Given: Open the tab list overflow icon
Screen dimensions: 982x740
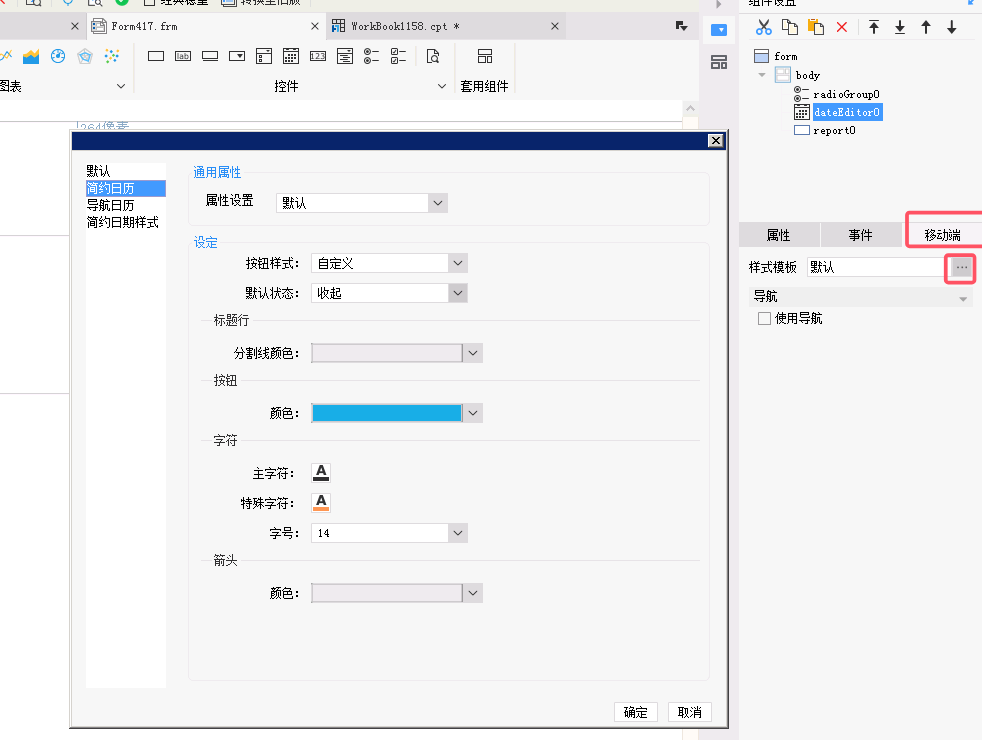Looking at the screenshot, I should point(681,26).
